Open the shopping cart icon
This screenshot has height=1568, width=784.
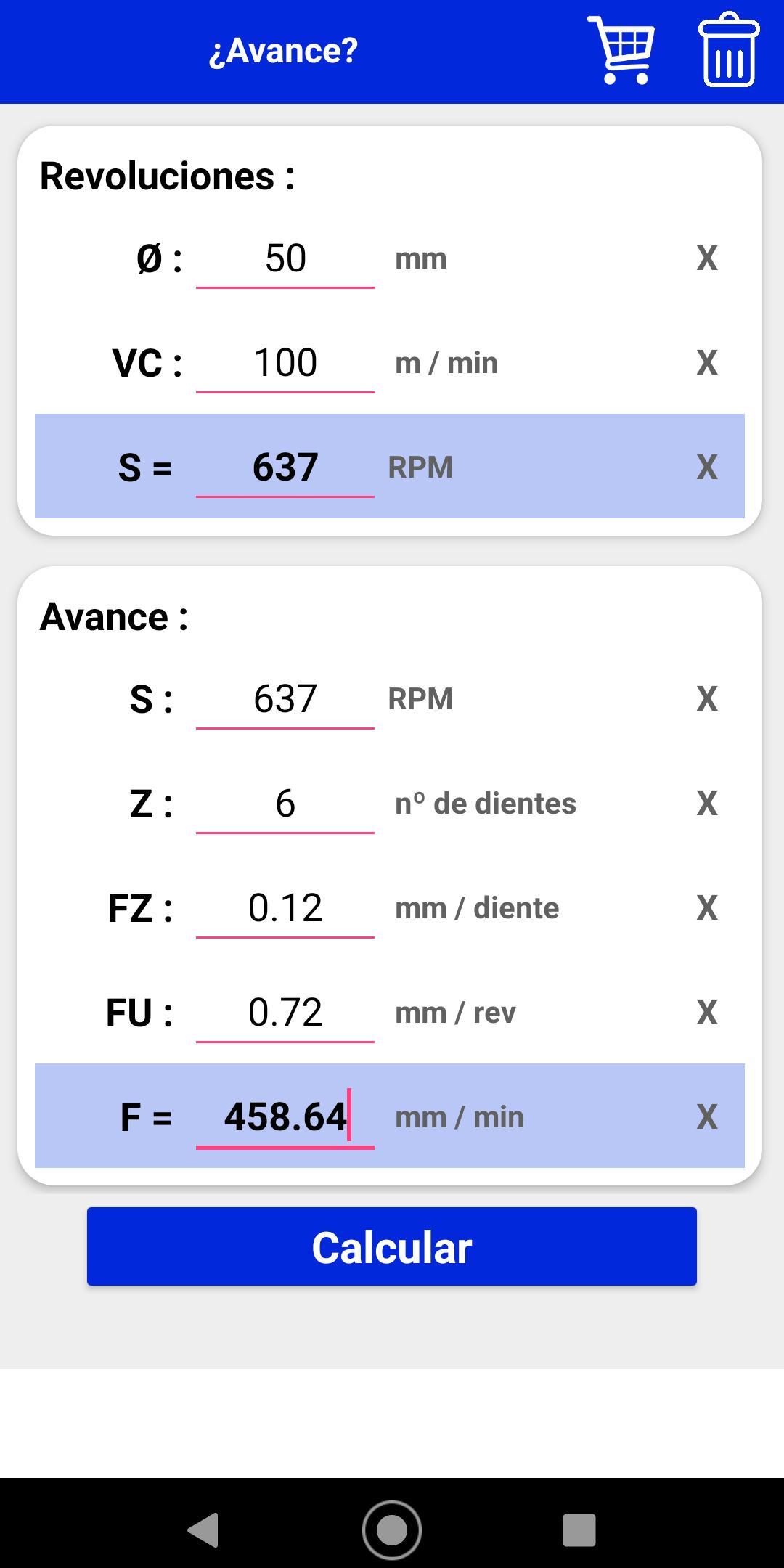[621, 50]
